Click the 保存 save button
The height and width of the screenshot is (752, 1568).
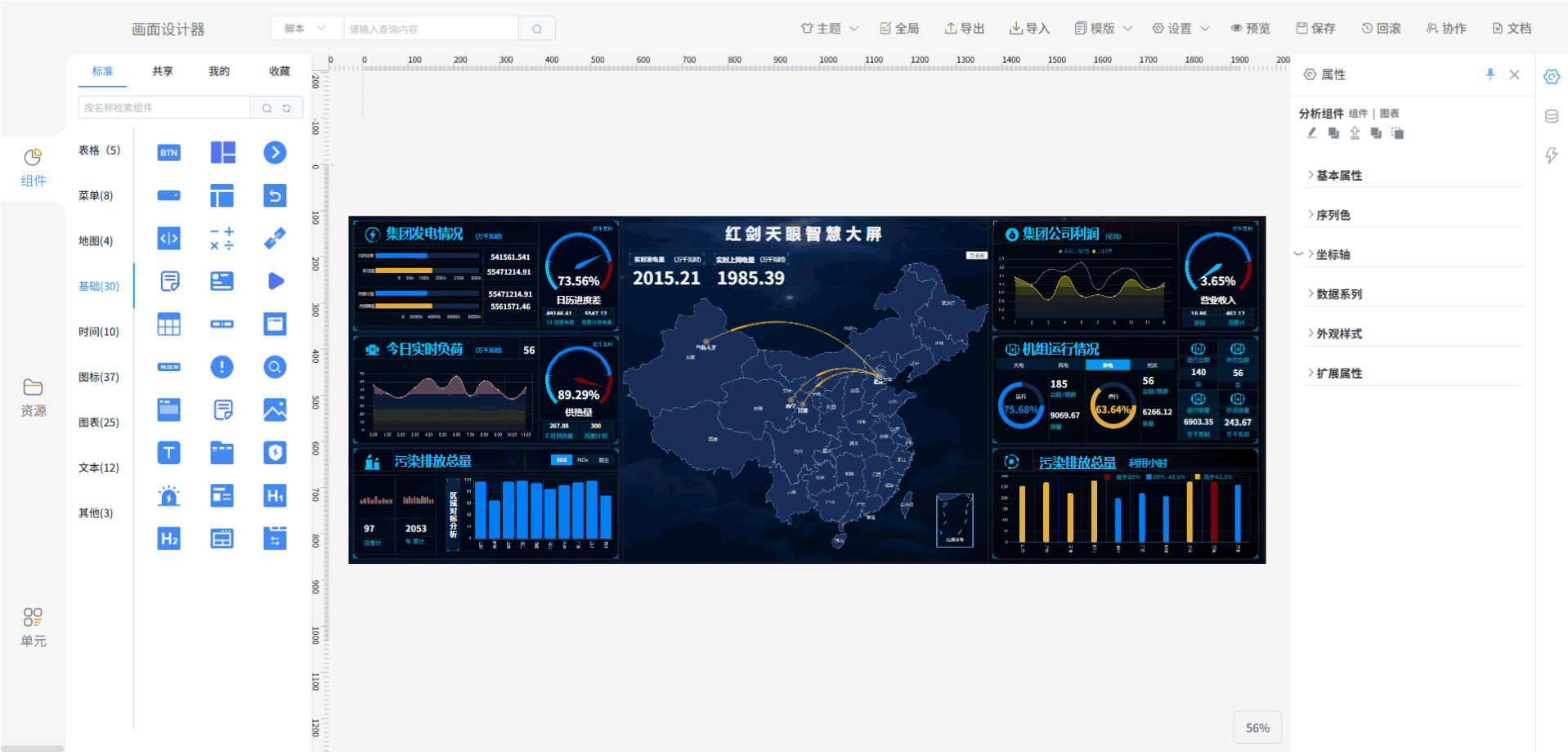(1316, 29)
